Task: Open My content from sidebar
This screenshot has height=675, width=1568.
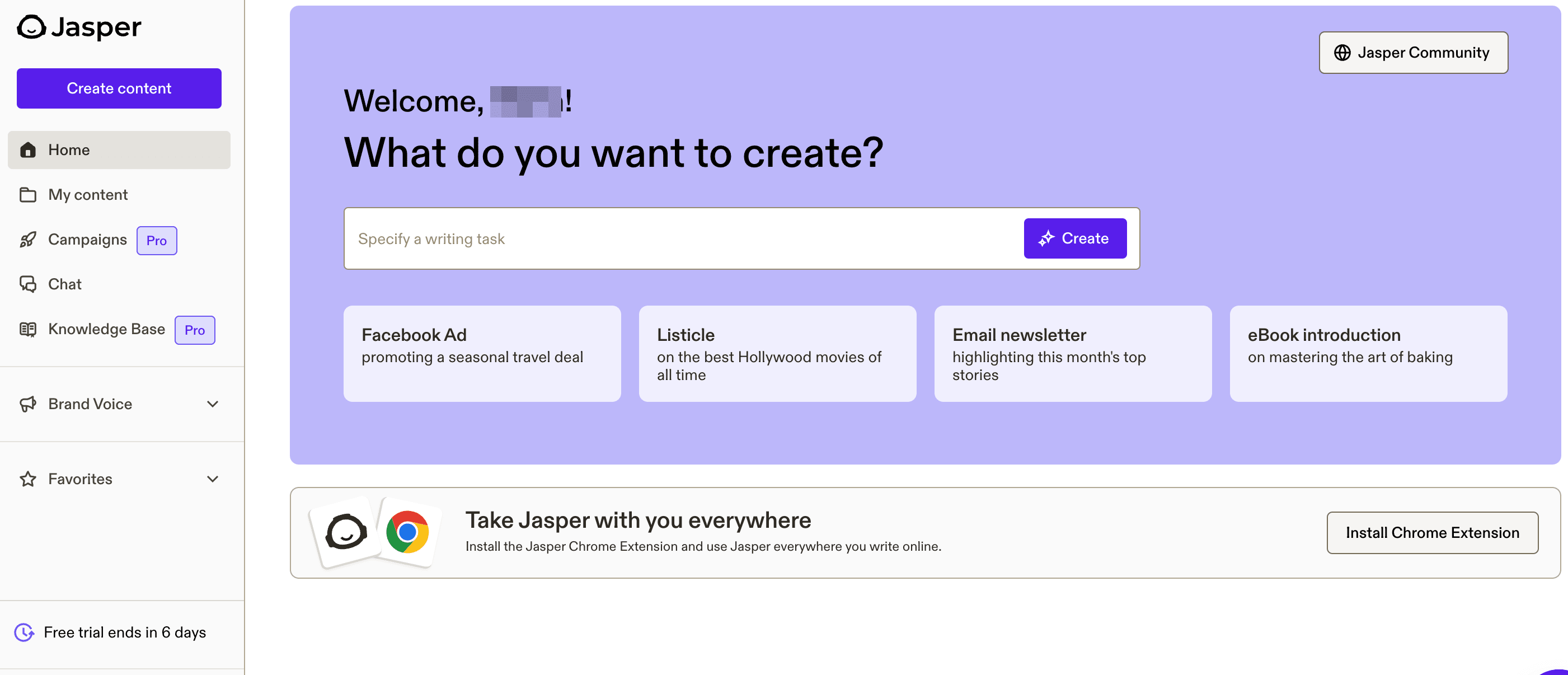Action: (x=88, y=195)
